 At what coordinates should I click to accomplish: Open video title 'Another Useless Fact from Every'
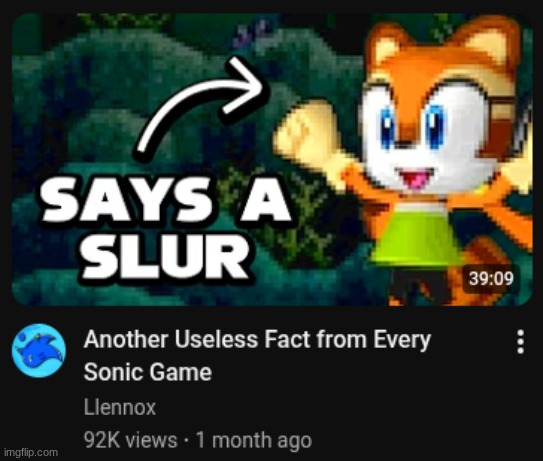coord(257,339)
